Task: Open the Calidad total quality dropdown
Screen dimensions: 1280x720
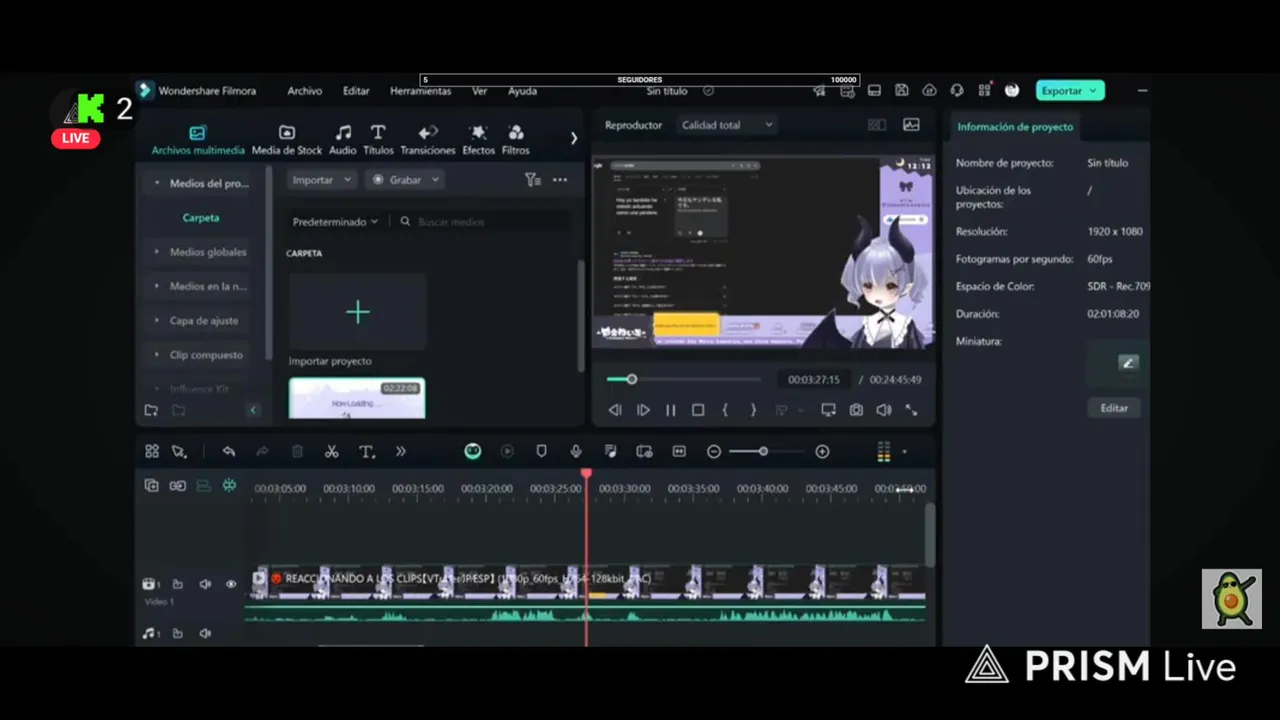Action: [x=727, y=125]
